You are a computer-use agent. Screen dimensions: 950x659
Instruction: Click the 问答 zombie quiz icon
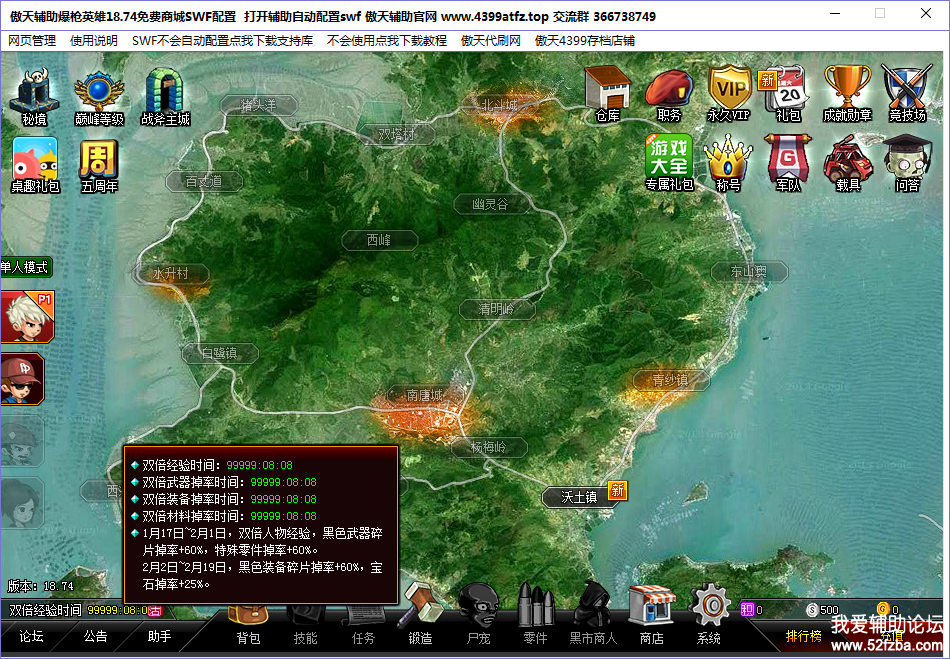(907, 162)
